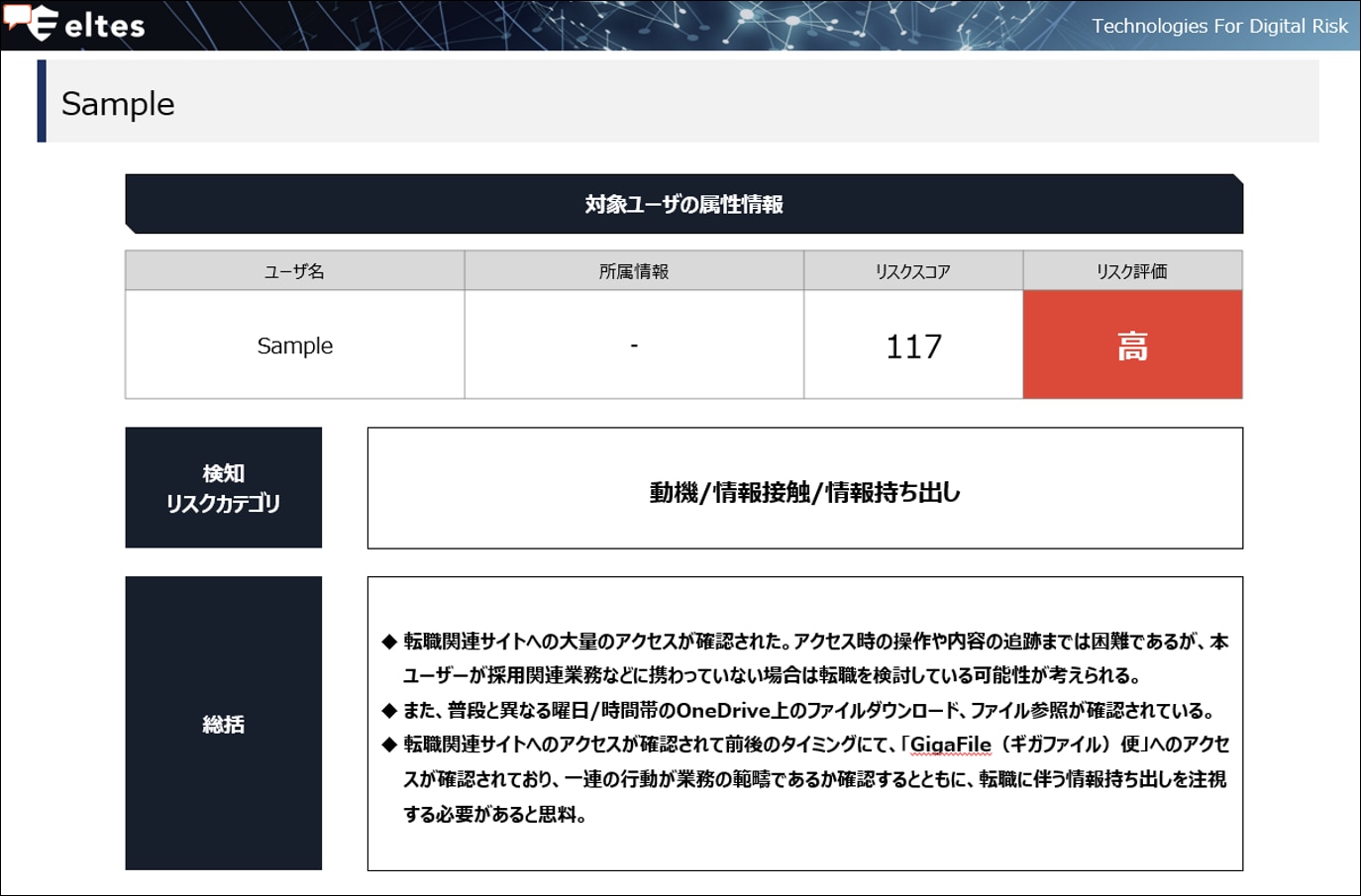Click the 対象ユーザの属性情報 header banner
Screen dimensions: 1361x896
[683, 204]
